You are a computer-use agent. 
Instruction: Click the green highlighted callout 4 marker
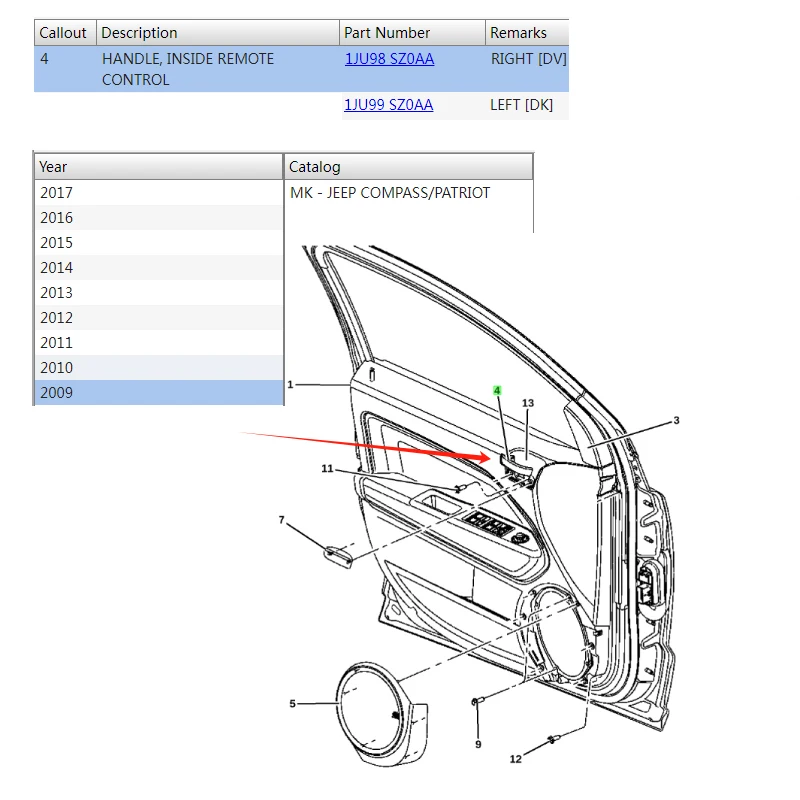click(x=497, y=389)
